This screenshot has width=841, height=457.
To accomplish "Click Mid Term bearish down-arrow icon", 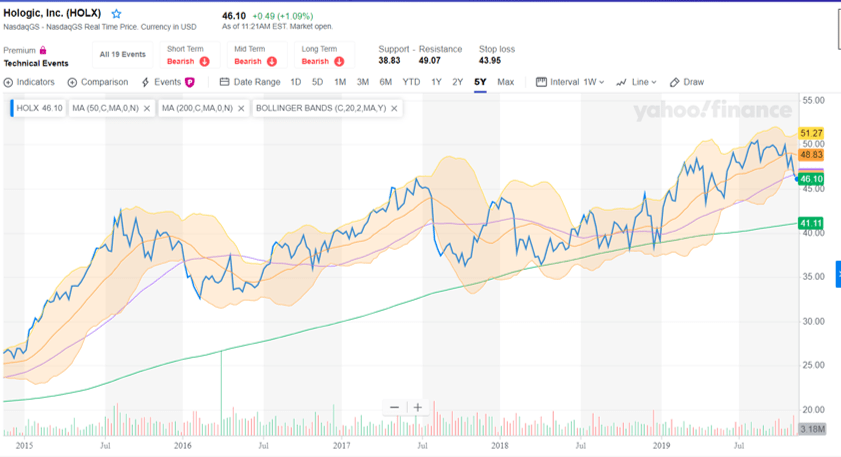I will [x=272, y=62].
